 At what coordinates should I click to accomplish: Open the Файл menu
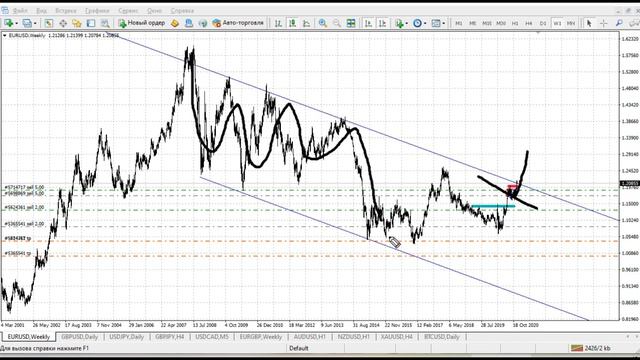tap(20, 11)
